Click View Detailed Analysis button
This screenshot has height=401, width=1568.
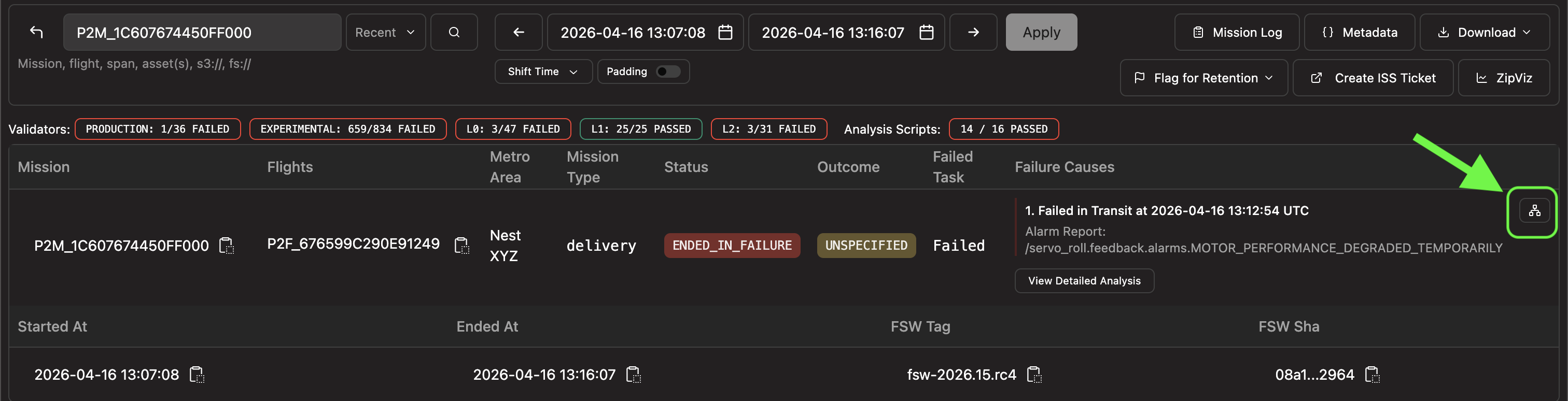coord(1084,280)
